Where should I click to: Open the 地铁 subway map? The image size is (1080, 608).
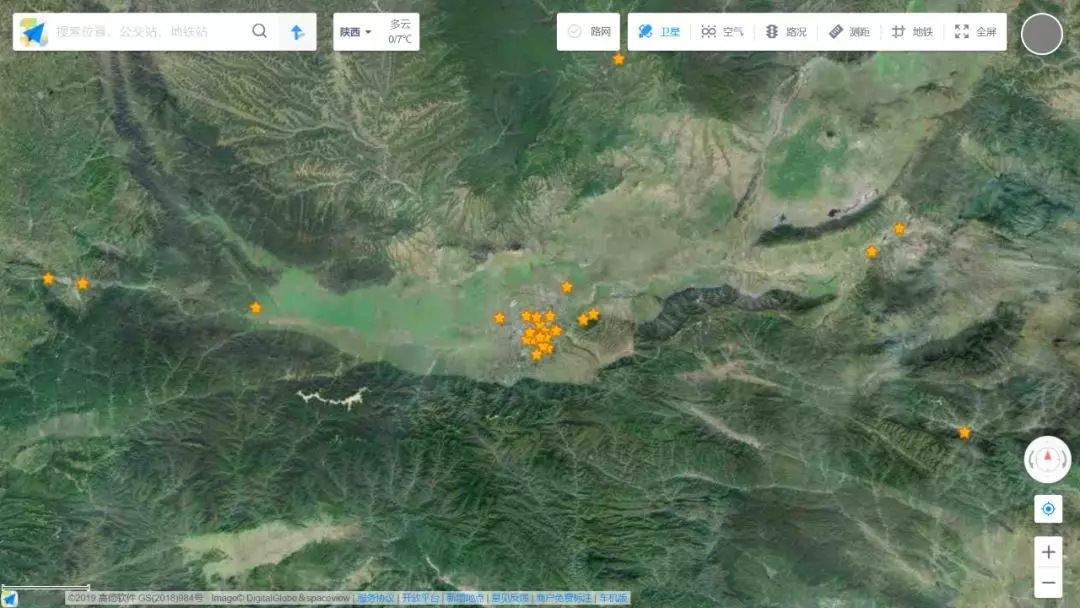912,32
